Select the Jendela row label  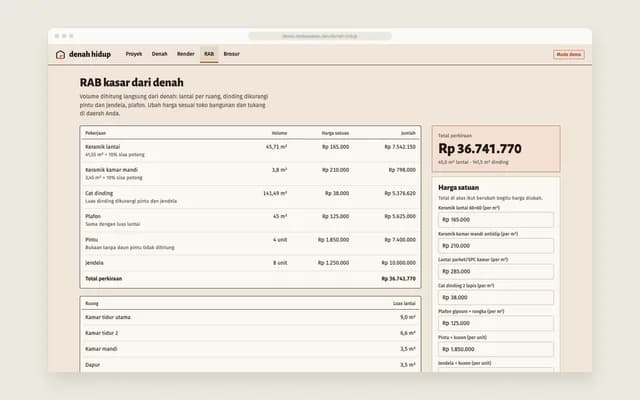coord(94,263)
